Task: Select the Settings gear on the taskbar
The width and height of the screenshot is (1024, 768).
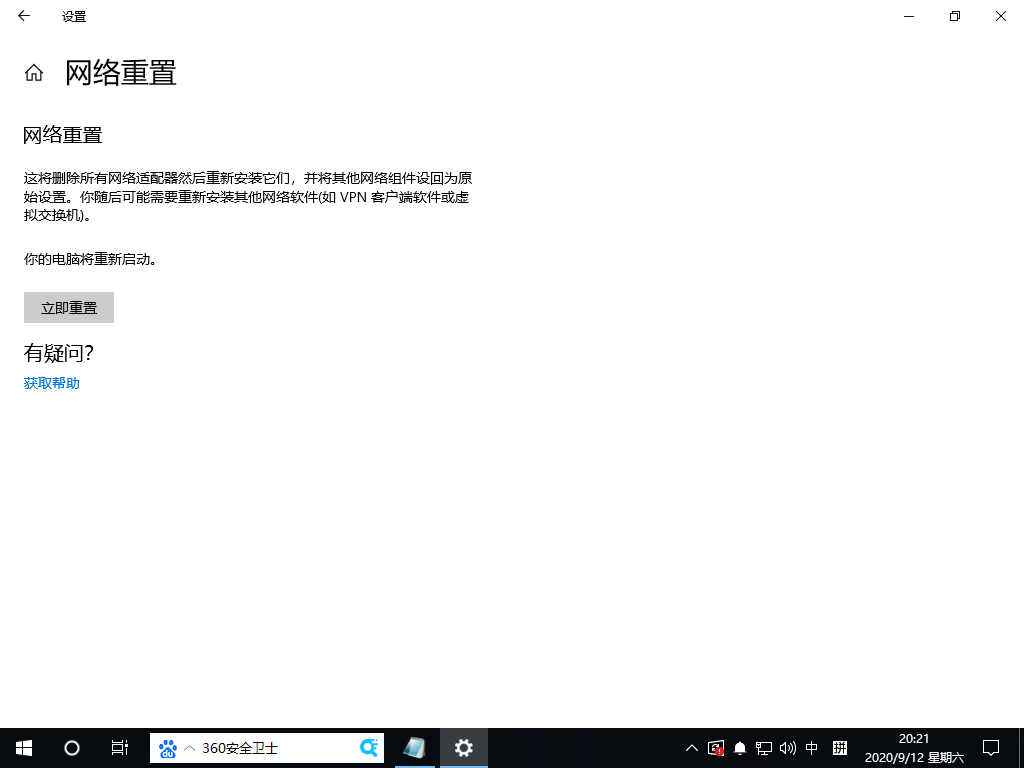Action: (x=463, y=747)
